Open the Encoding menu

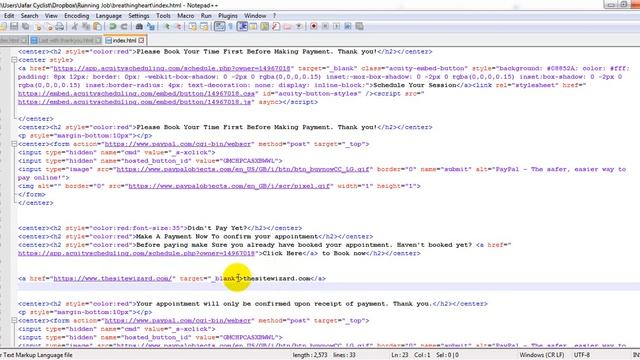tap(76, 16)
